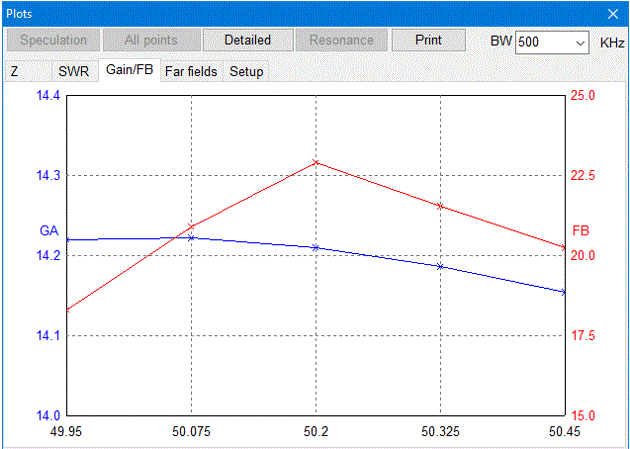Close the Plots window
Viewport: 630px width, 449px height.
(613, 14)
